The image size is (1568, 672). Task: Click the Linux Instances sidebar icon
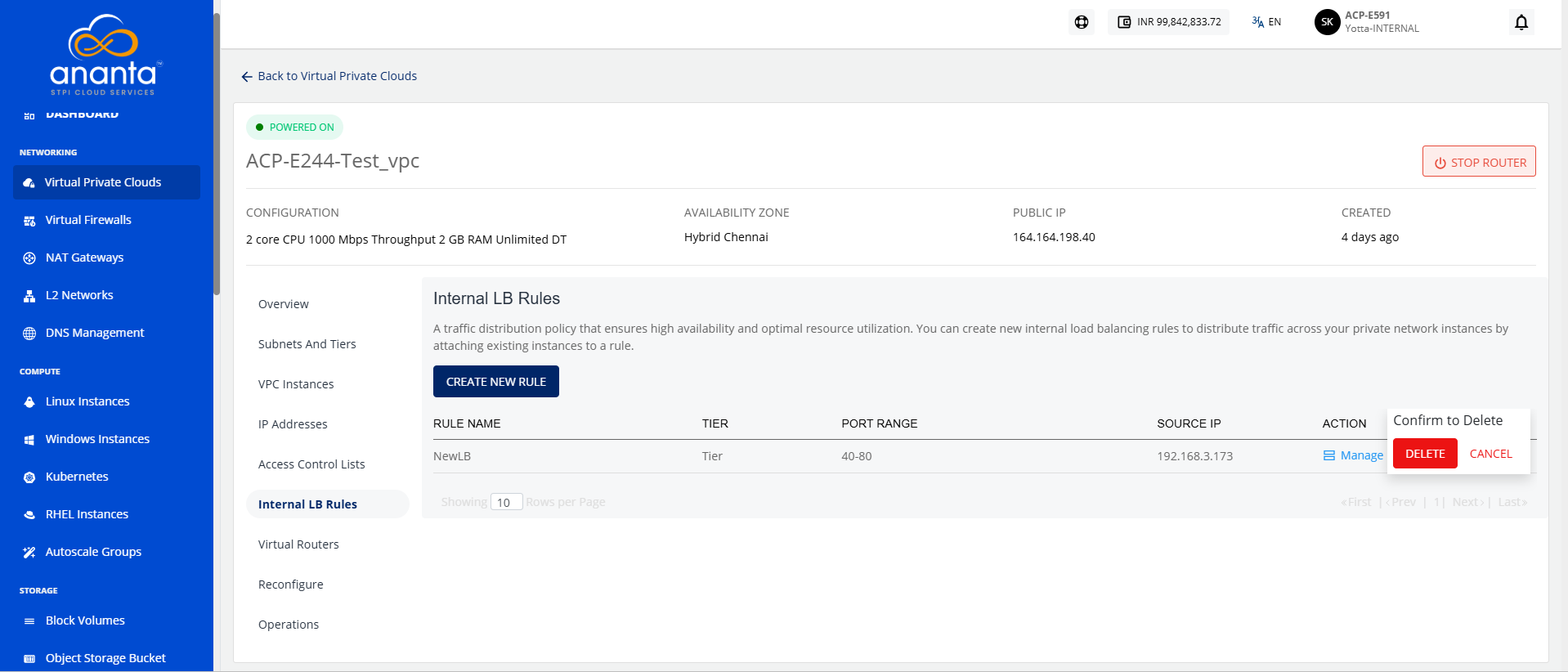[29, 402]
